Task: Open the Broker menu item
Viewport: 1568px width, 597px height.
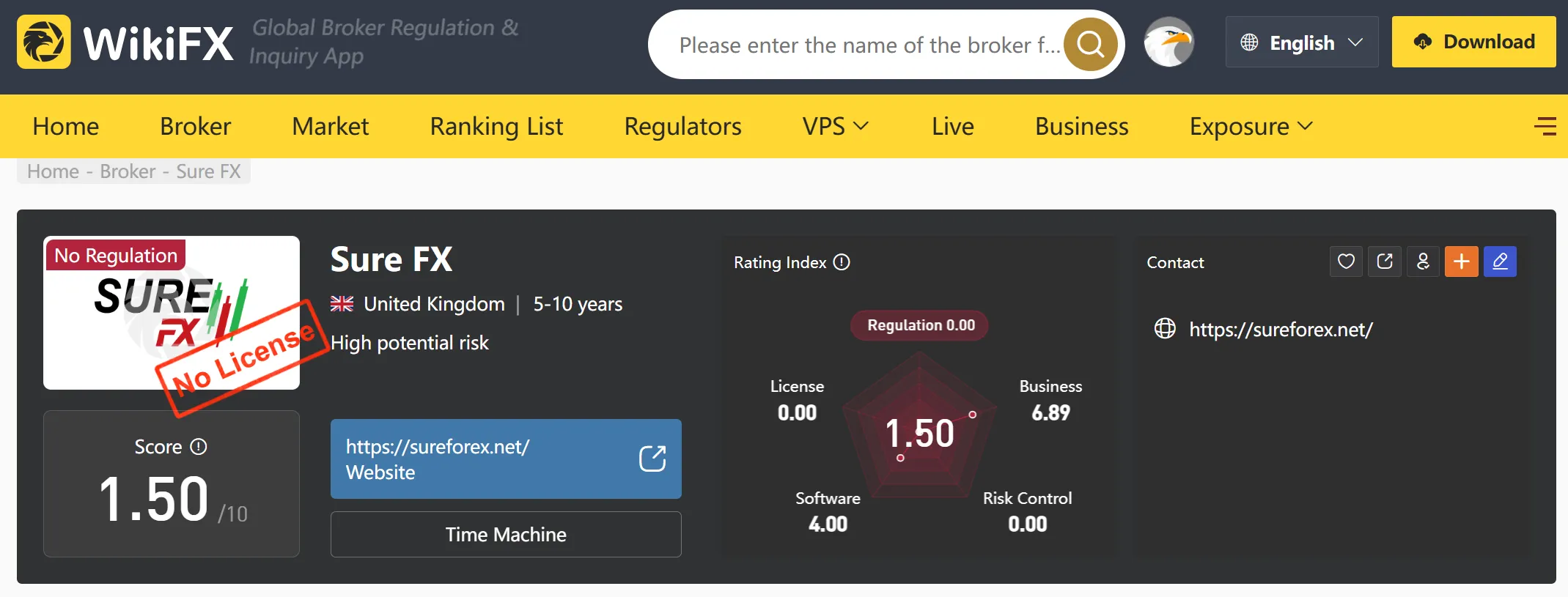Action: pos(196,126)
